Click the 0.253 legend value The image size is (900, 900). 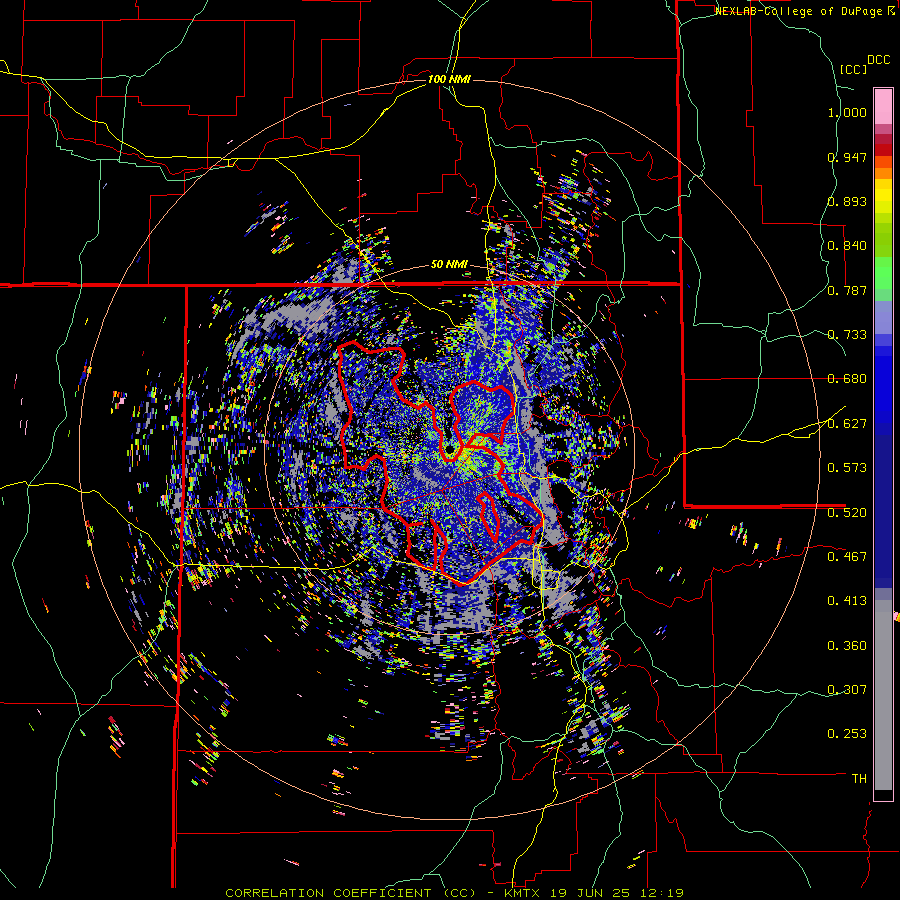click(847, 734)
